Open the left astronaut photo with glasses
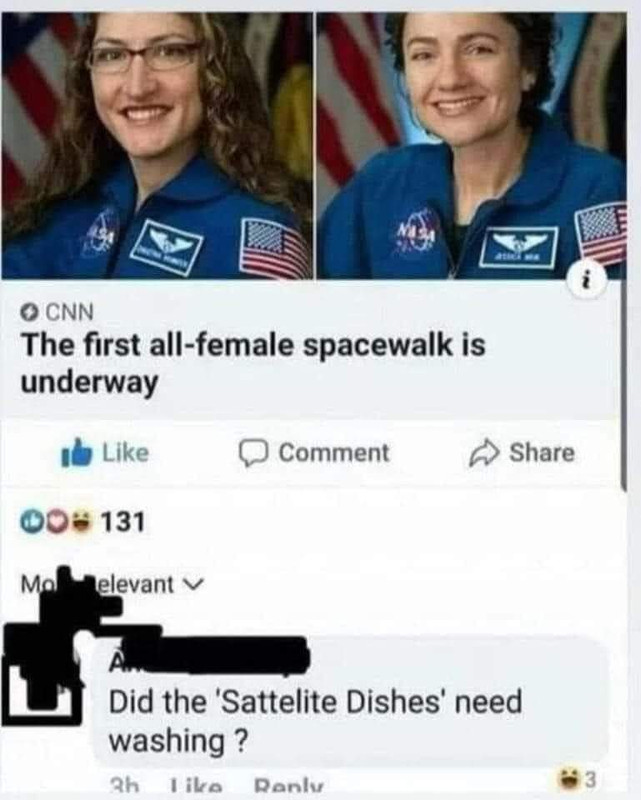 pos(157,145)
